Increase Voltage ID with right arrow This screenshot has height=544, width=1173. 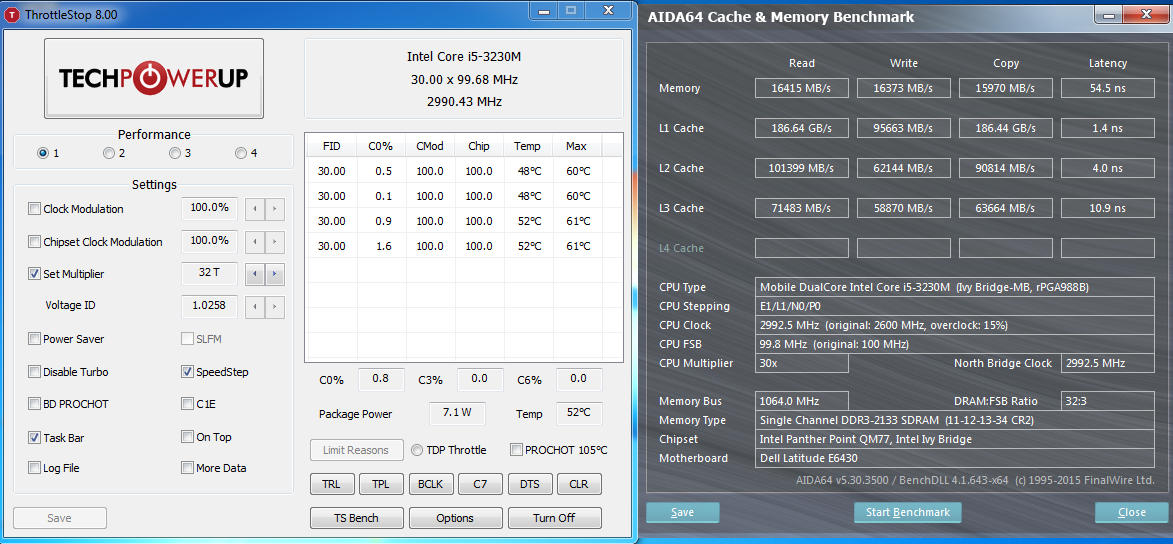(275, 306)
